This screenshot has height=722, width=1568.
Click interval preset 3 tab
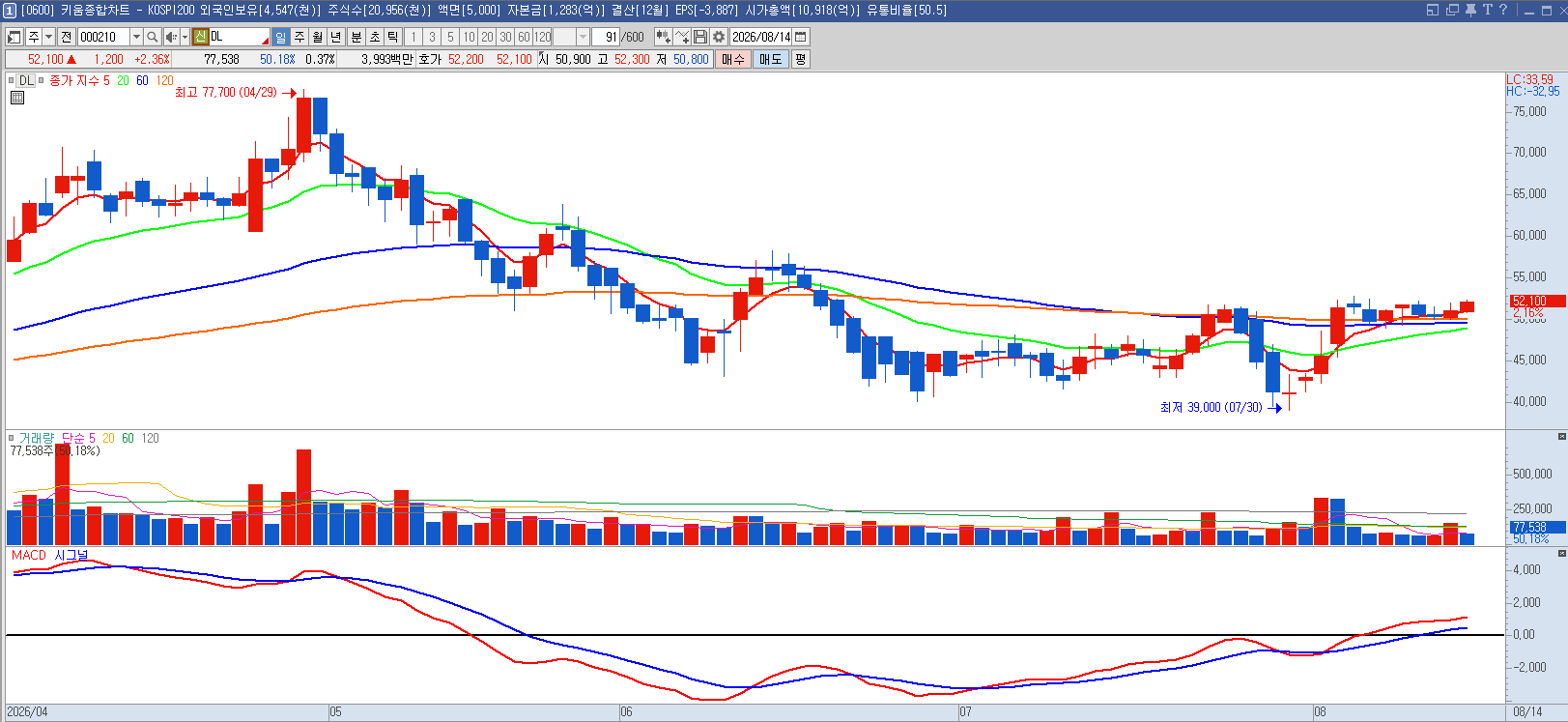click(x=432, y=37)
